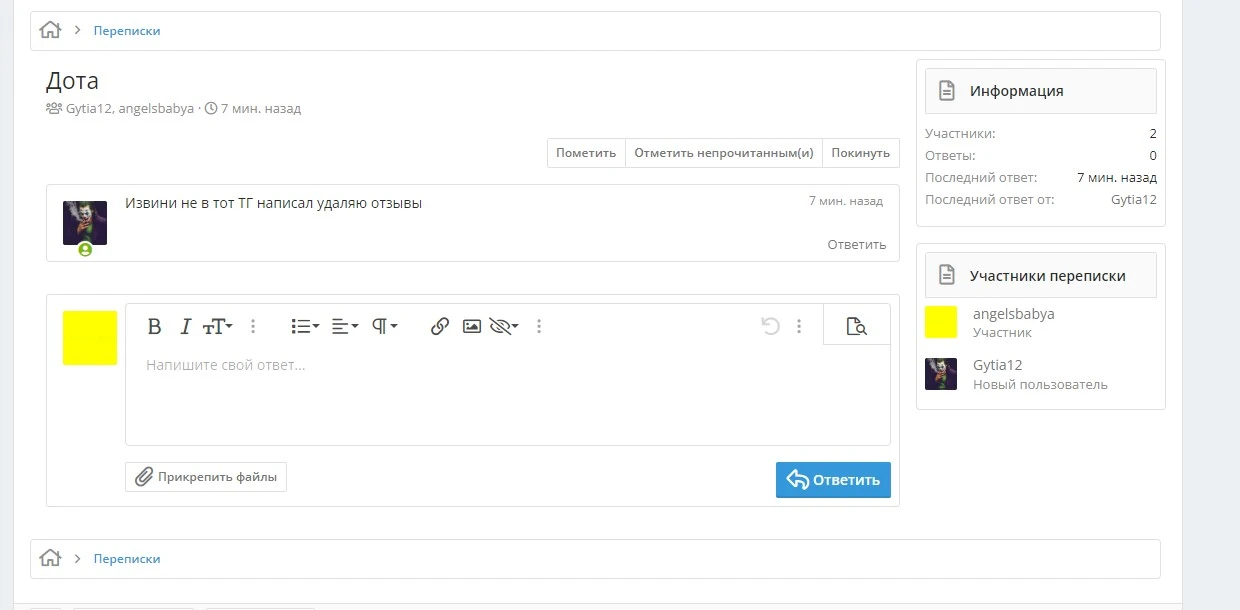Click the Дота conversation title
This screenshot has width=1240, height=610.
pyautogui.click(x=72, y=81)
